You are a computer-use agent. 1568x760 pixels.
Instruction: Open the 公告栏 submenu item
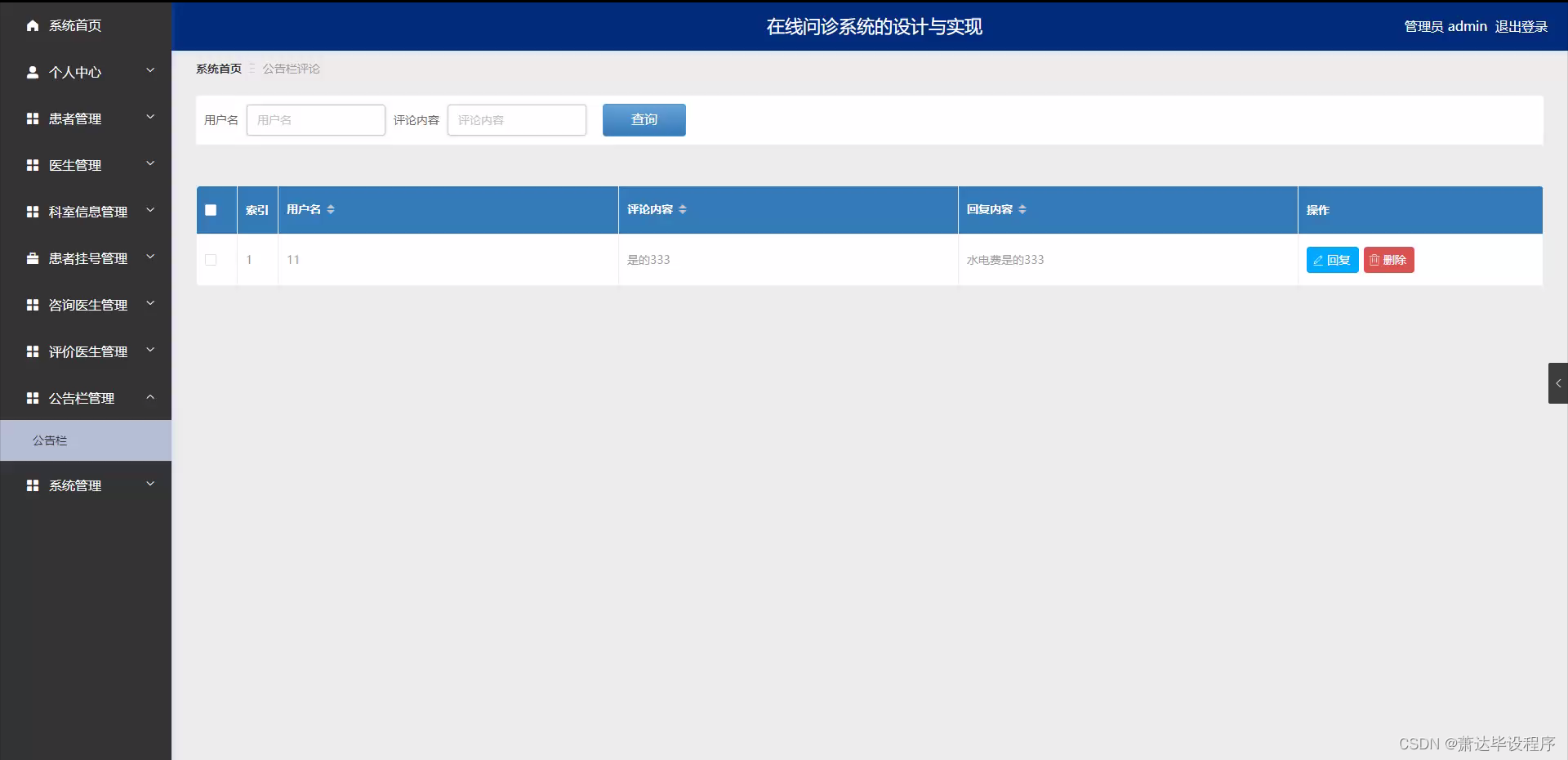tap(50, 440)
